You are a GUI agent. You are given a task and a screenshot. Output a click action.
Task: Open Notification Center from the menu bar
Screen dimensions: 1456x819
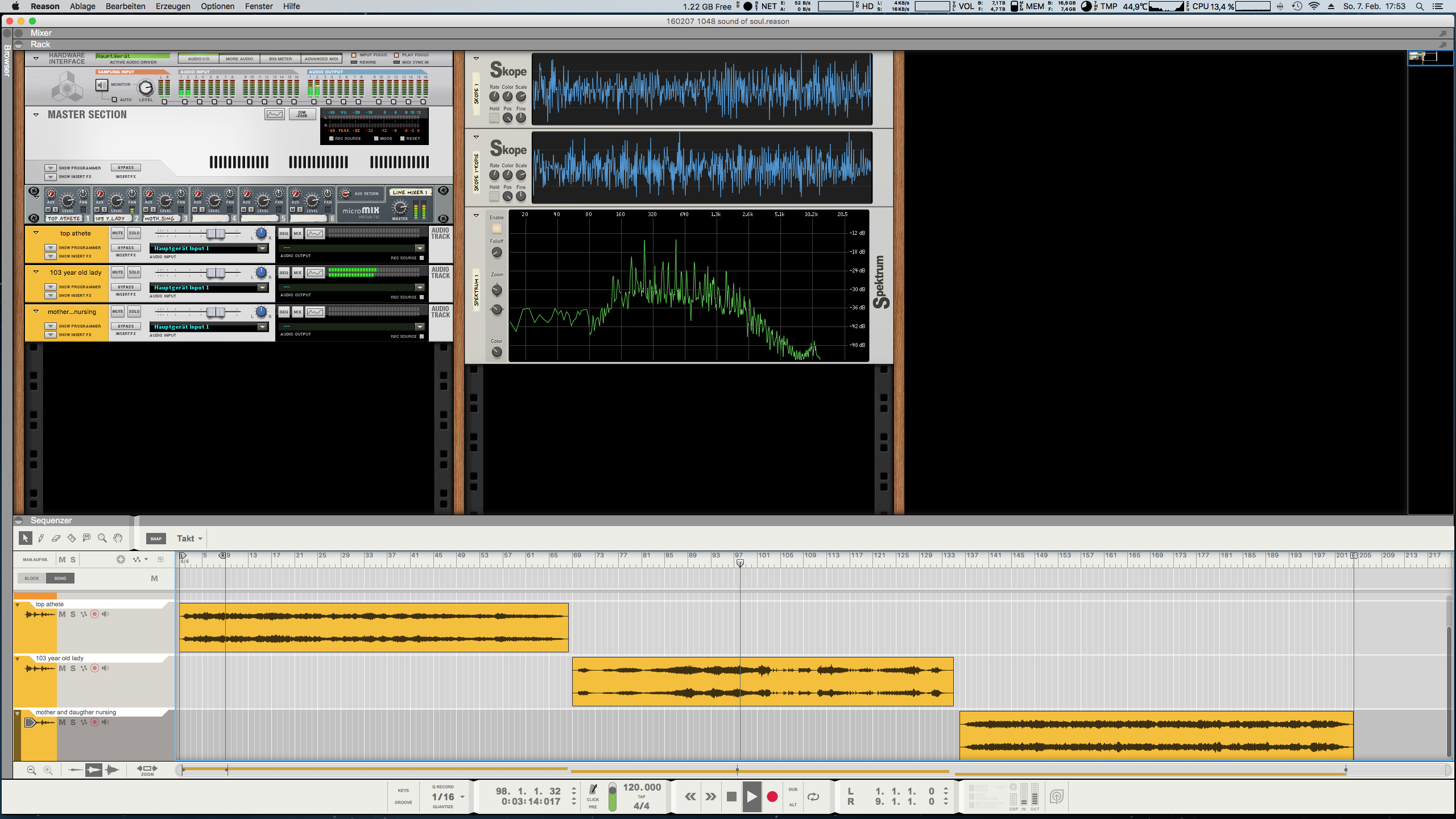pos(1438,6)
